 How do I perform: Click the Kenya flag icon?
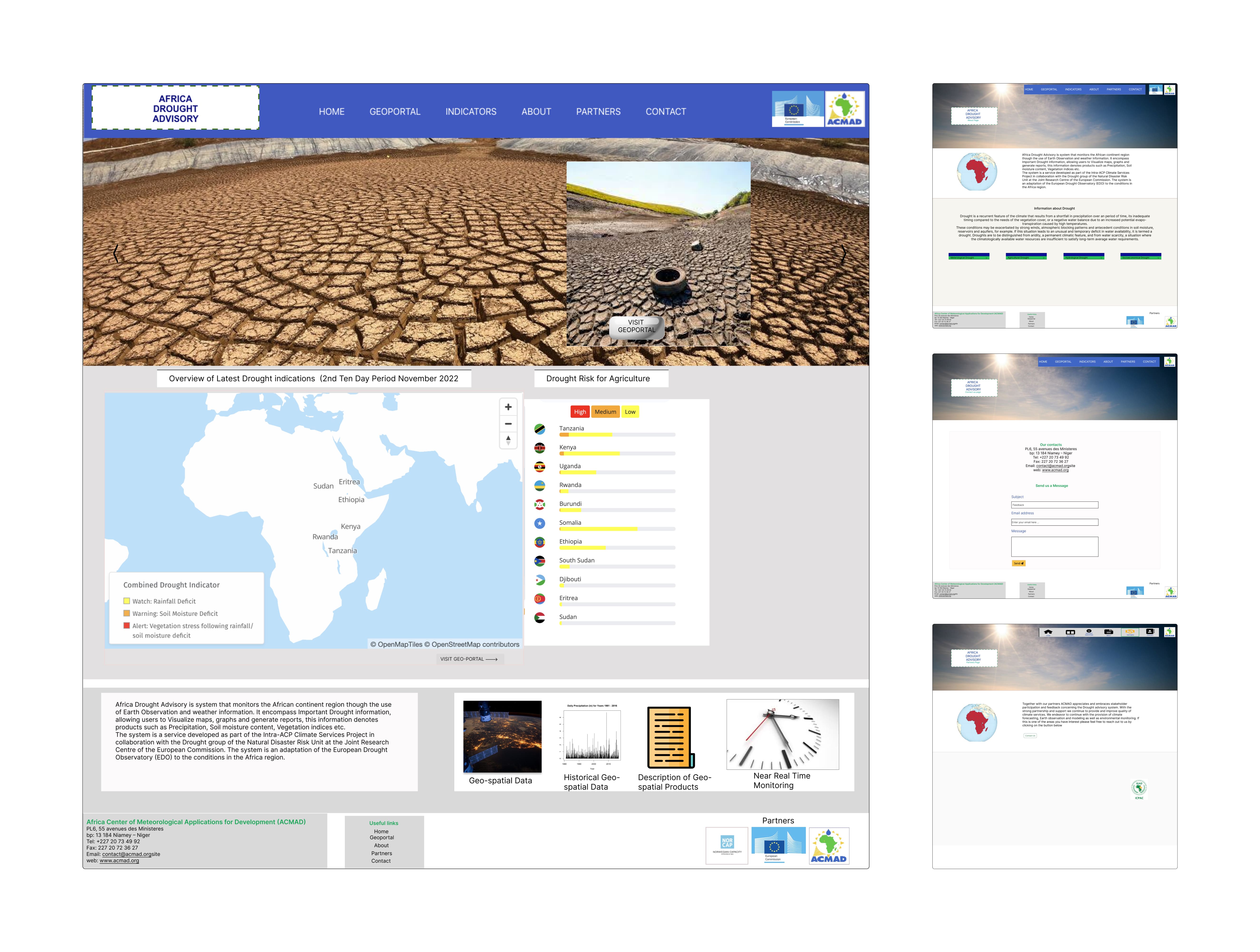click(539, 448)
